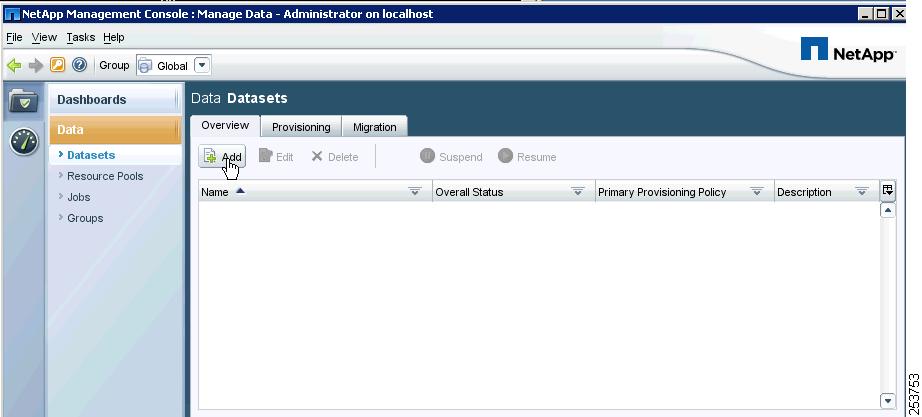Click the Global group selector field
The image size is (922, 417).
tap(173, 65)
